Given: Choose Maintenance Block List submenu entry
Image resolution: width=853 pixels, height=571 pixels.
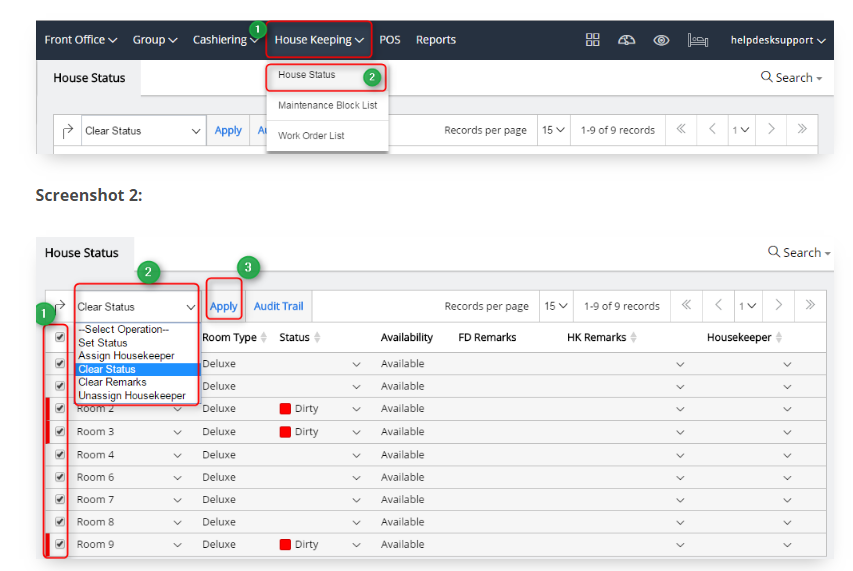Looking at the screenshot, I should 327,105.
